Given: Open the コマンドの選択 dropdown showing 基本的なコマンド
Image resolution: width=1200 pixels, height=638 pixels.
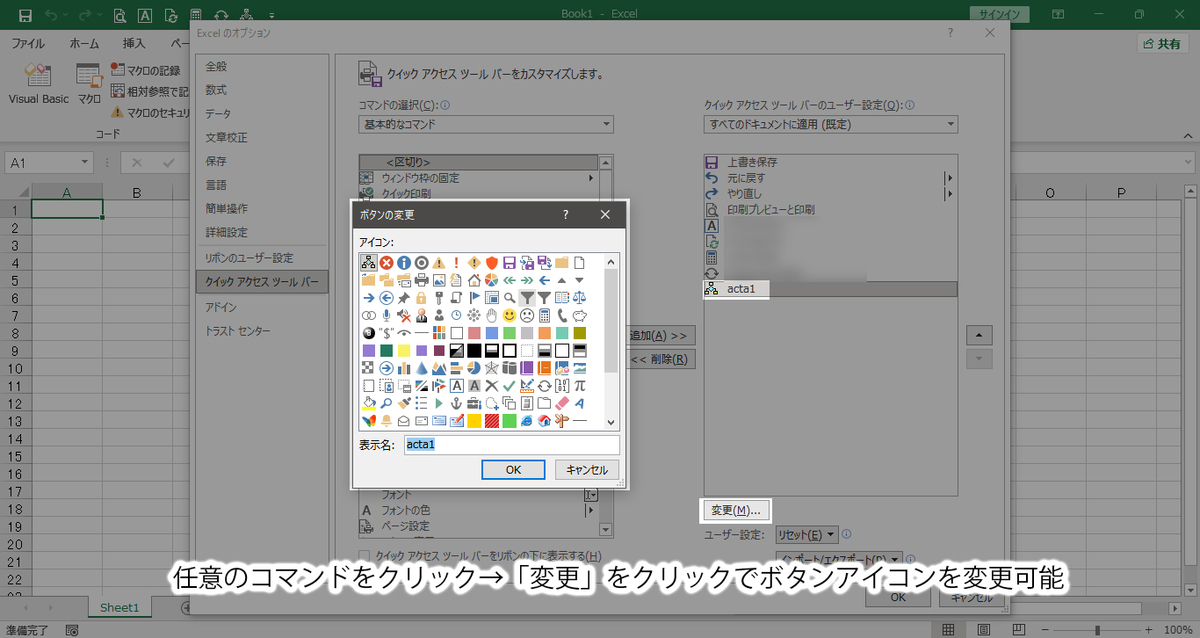Looking at the screenshot, I should pyautogui.click(x=605, y=124).
